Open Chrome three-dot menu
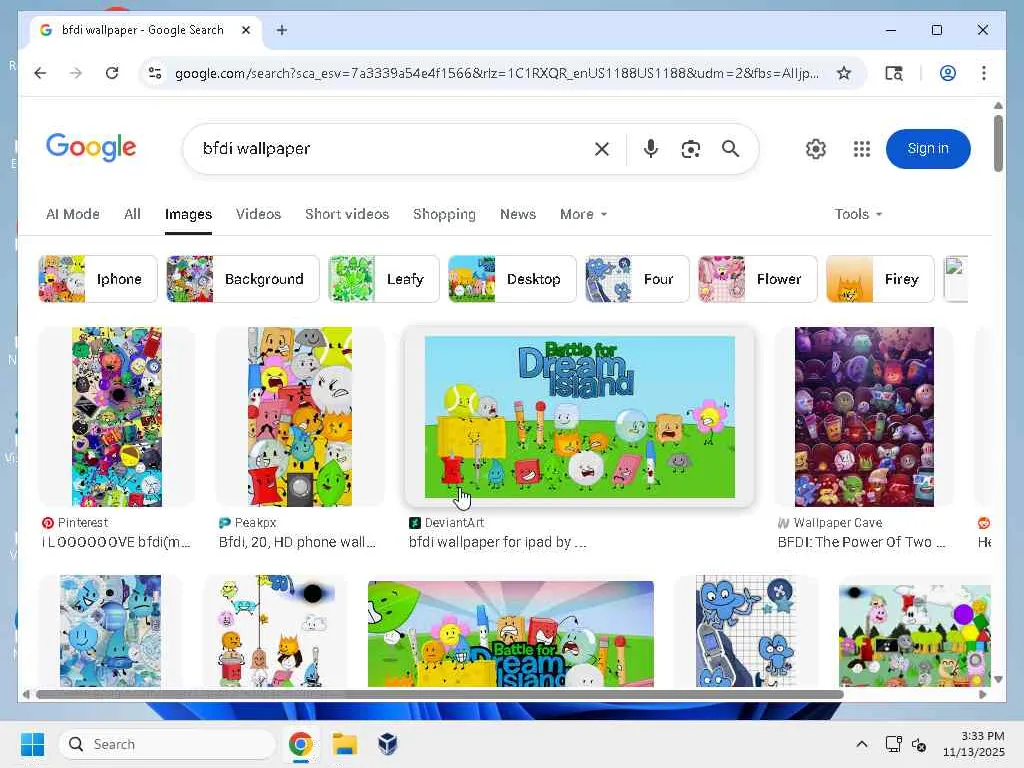This screenshot has height=768, width=1024. (984, 73)
